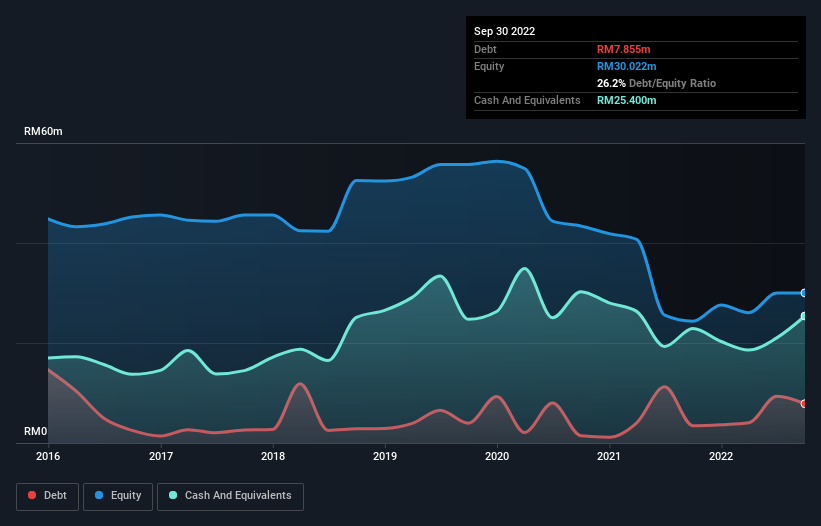Image resolution: width=821 pixels, height=526 pixels.
Task: Click the 2020 x-axis label
Action: pos(497,456)
